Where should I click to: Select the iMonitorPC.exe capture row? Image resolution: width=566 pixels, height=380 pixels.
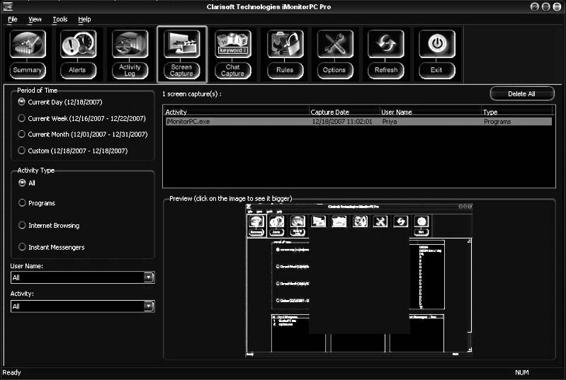pyautogui.click(x=359, y=122)
